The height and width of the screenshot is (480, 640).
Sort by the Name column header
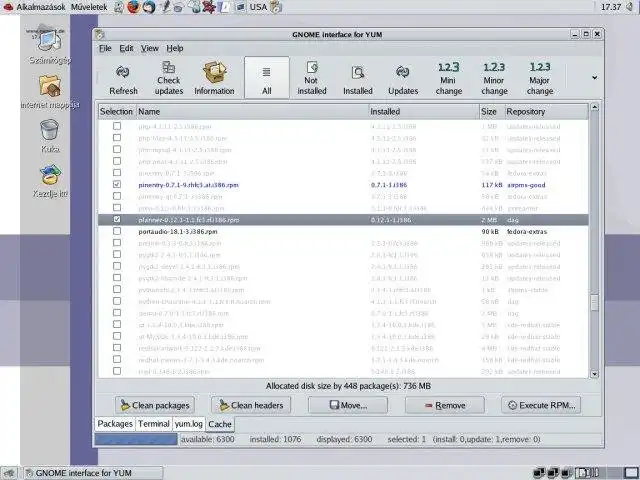252,111
